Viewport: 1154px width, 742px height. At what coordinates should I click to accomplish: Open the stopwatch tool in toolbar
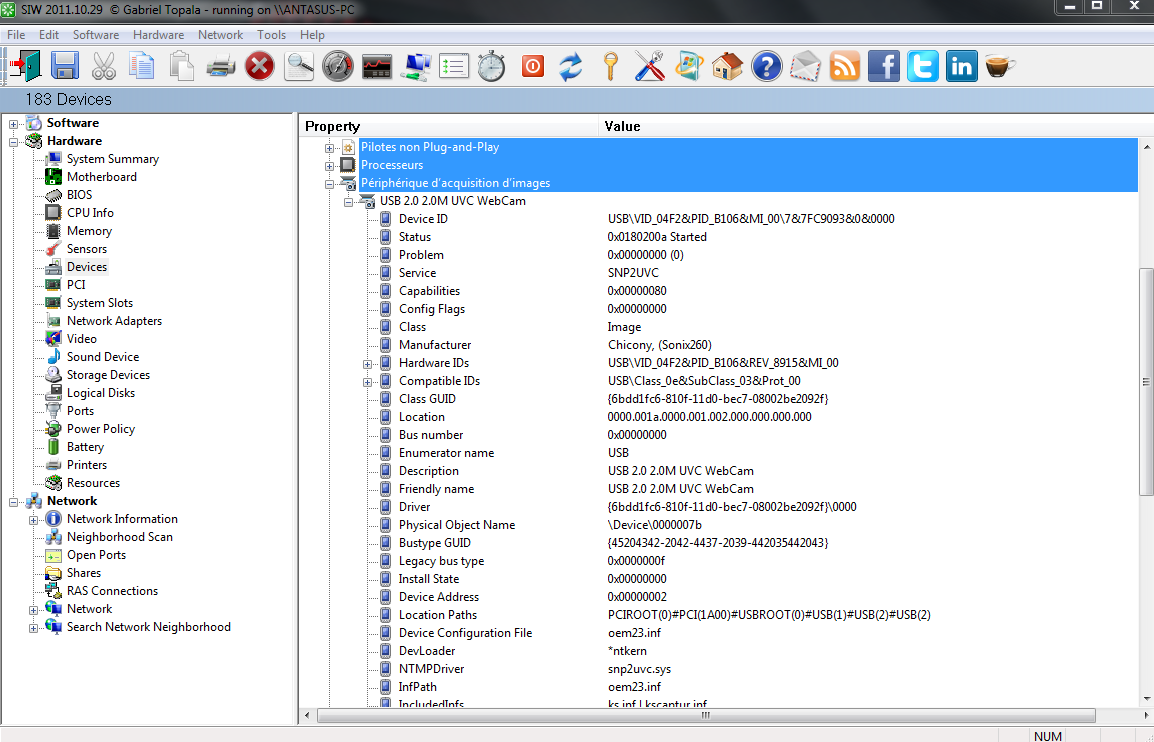tap(491, 67)
